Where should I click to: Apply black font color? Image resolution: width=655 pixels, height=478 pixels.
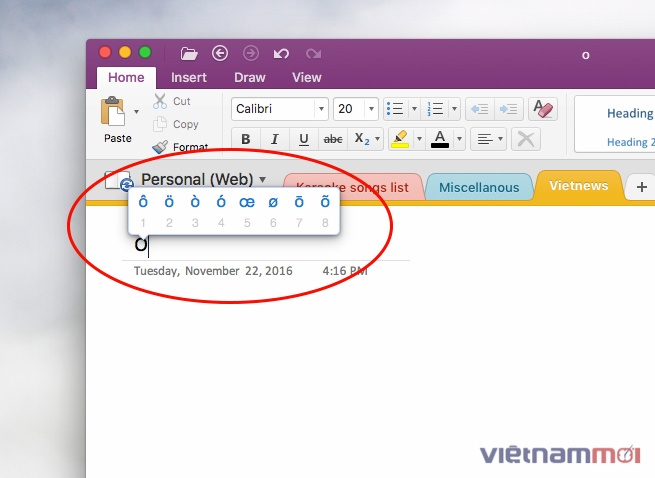440,139
